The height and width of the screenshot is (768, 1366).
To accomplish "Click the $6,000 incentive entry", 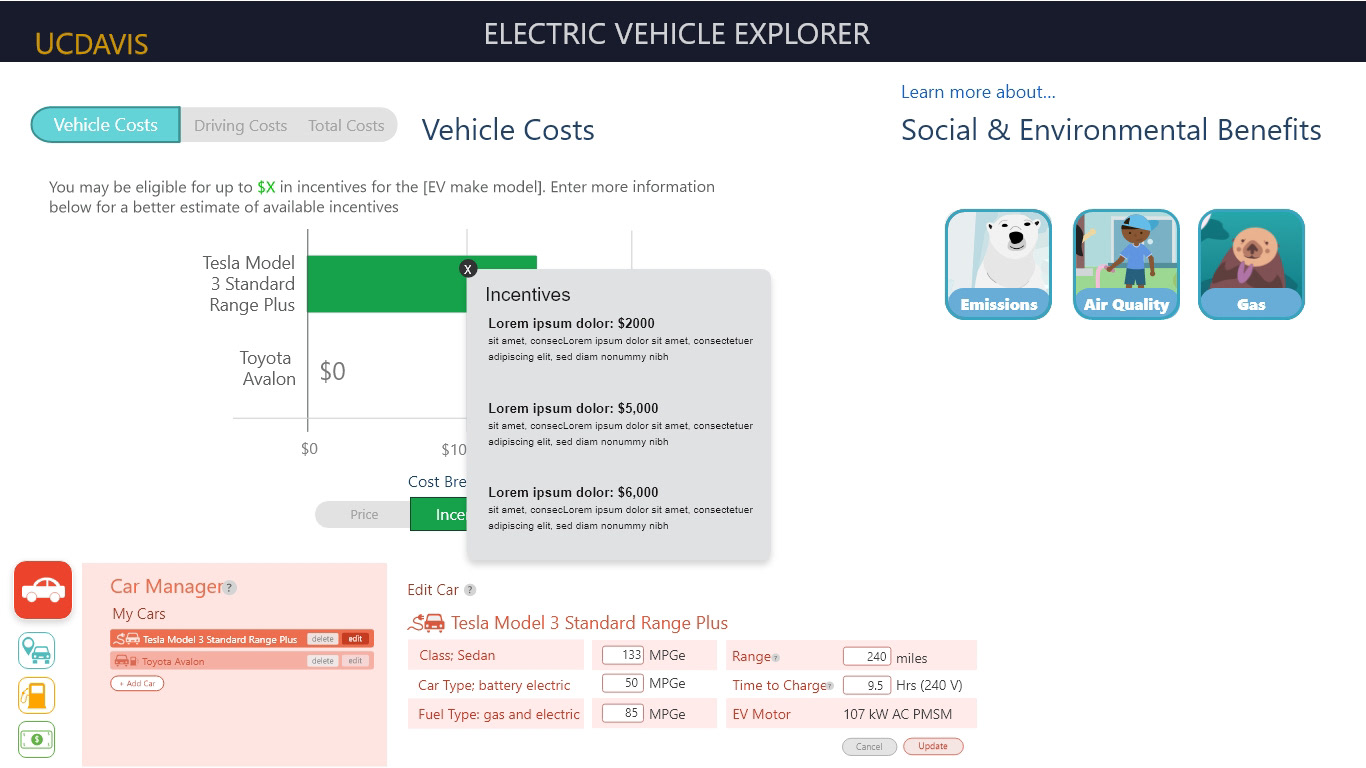I will coord(620,508).
